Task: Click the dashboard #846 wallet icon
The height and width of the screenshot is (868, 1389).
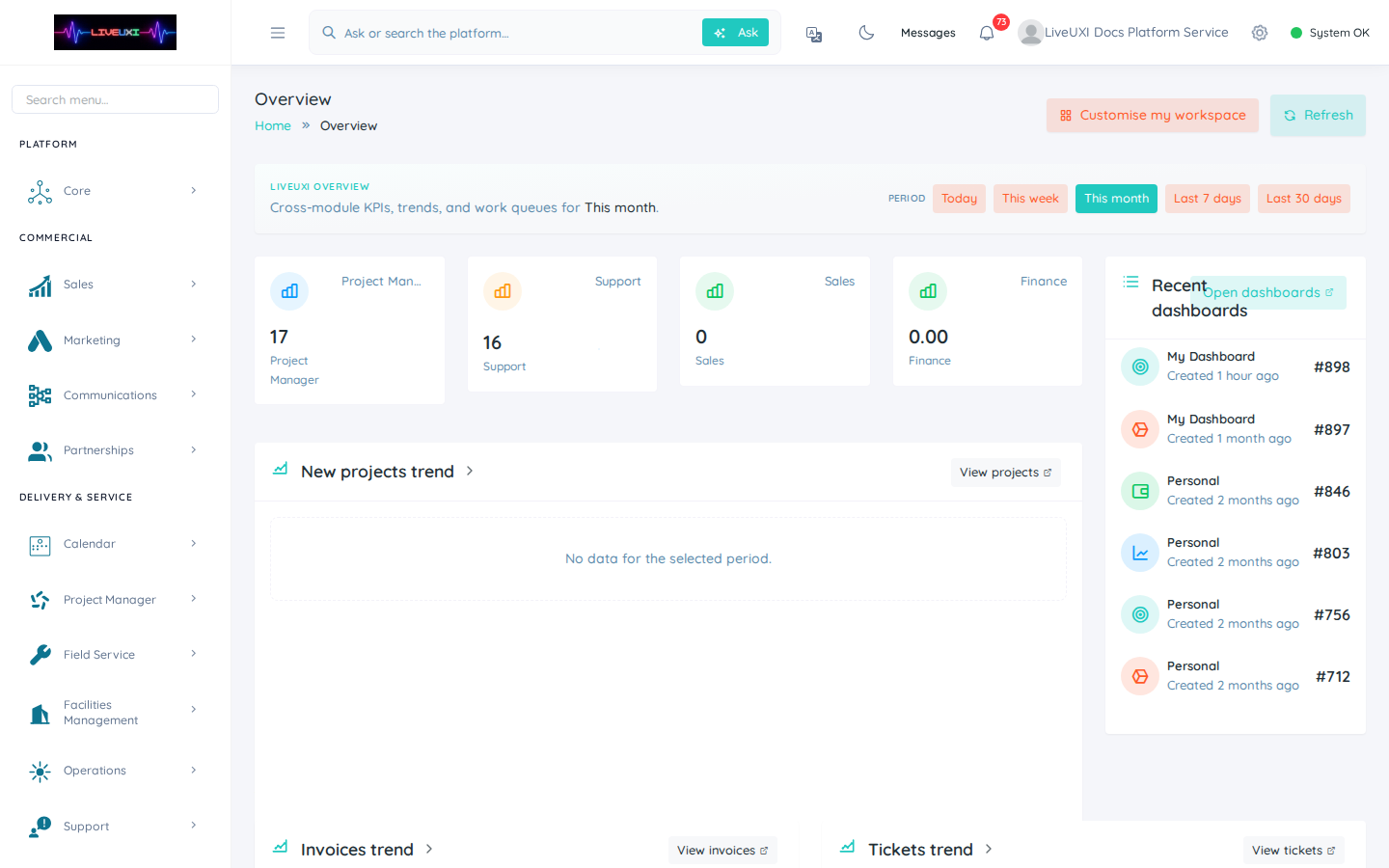Action: click(1140, 491)
